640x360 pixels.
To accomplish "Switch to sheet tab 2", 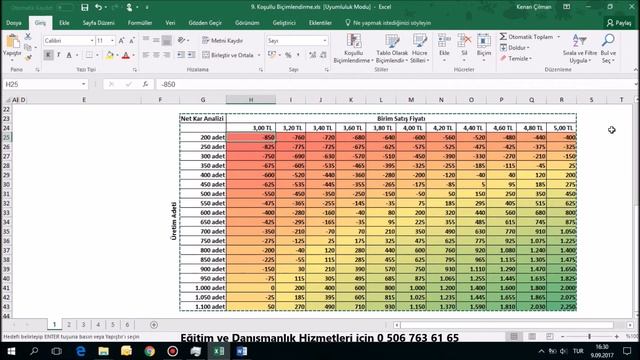I will 69,324.
